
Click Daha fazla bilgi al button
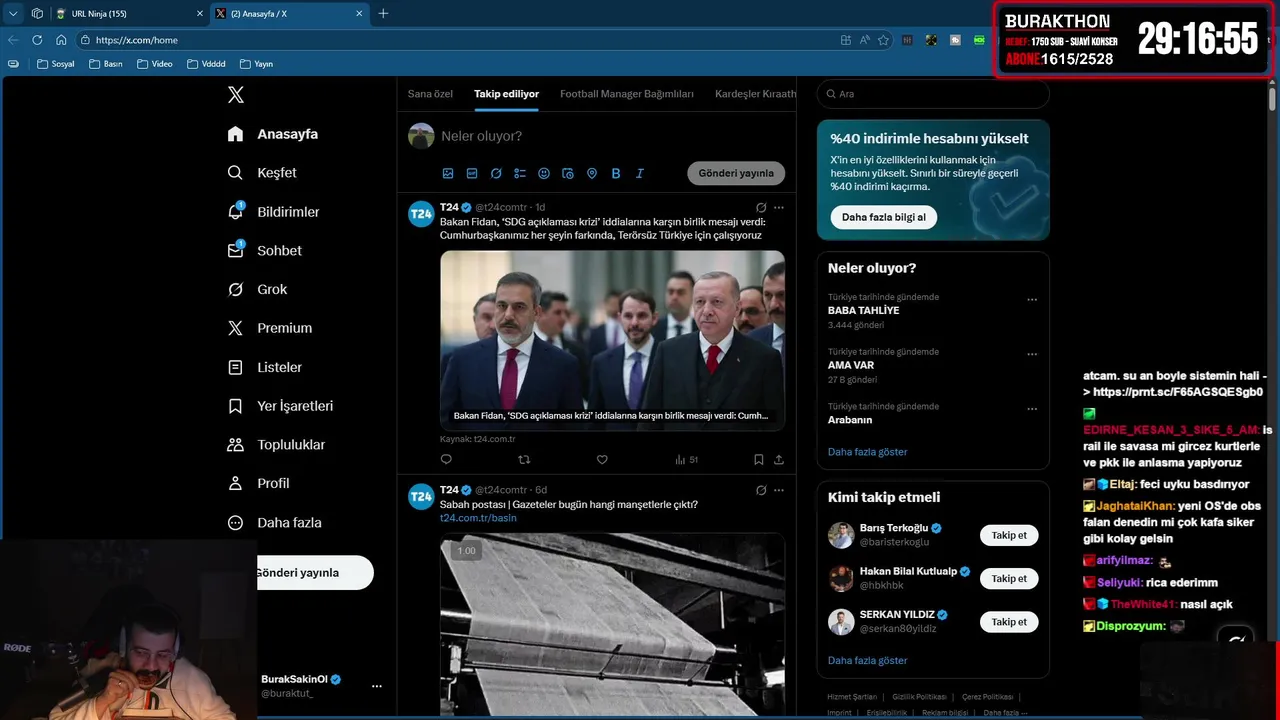click(883, 217)
